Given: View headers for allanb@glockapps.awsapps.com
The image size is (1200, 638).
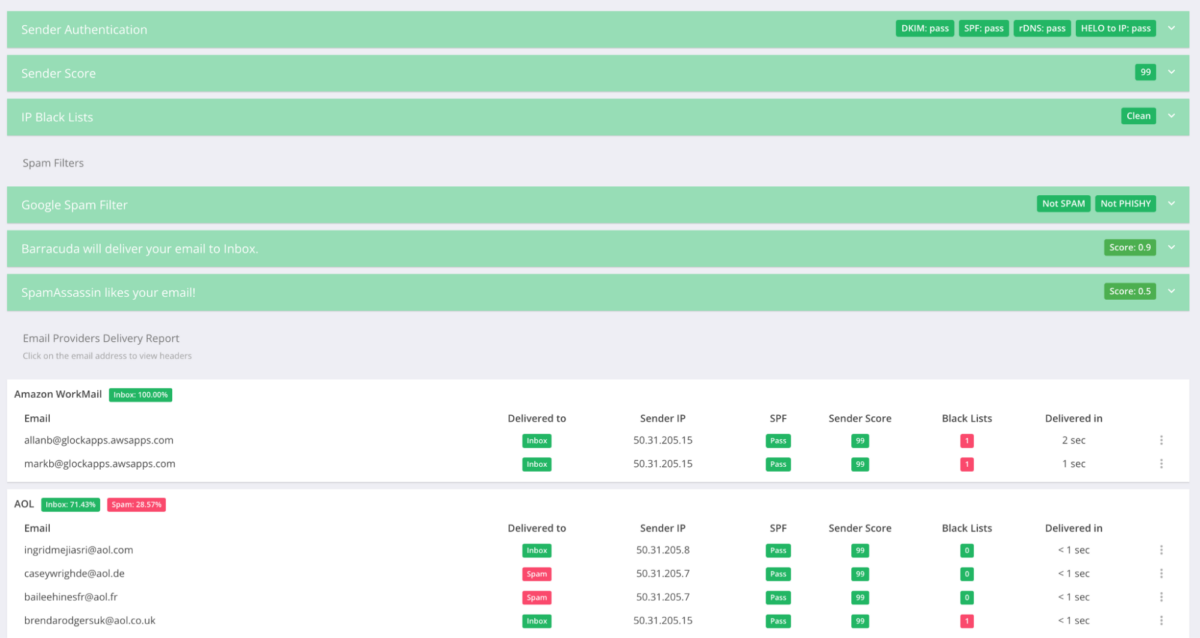Looking at the screenshot, I should 99,440.
